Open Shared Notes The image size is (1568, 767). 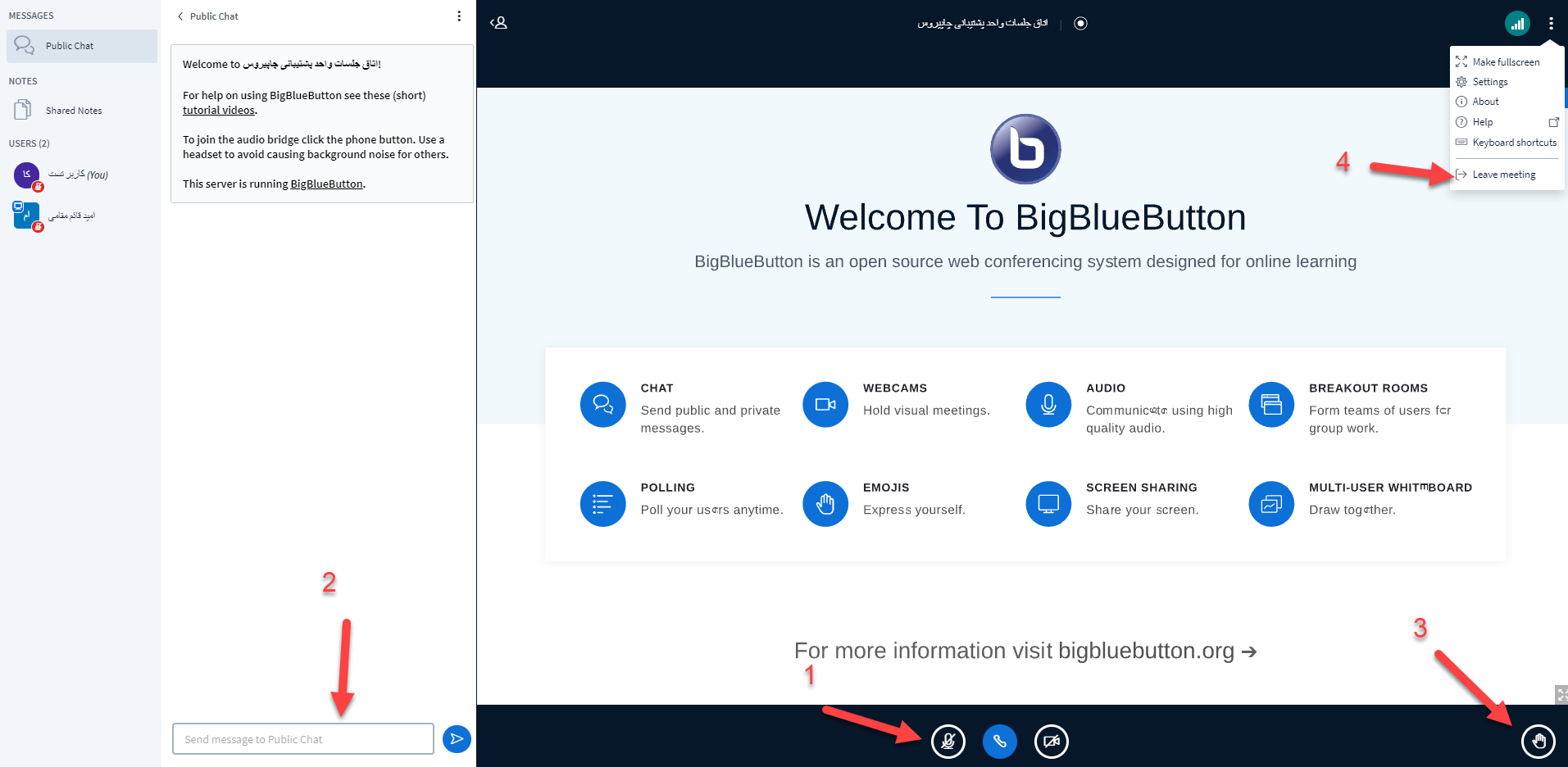point(82,111)
